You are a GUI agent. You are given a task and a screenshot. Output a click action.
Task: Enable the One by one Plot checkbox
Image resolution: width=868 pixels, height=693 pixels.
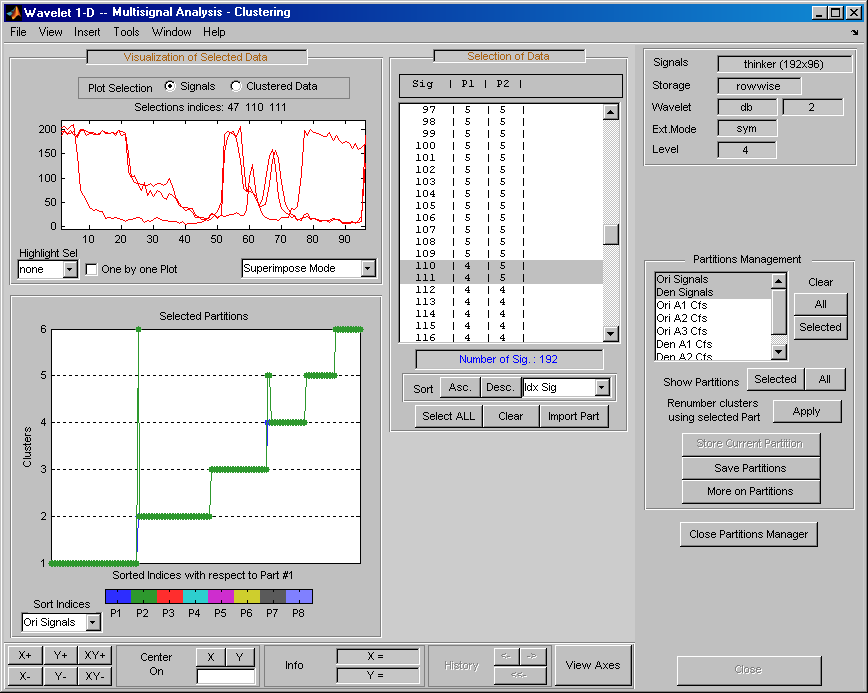pyautogui.click(x=92, y=269)
